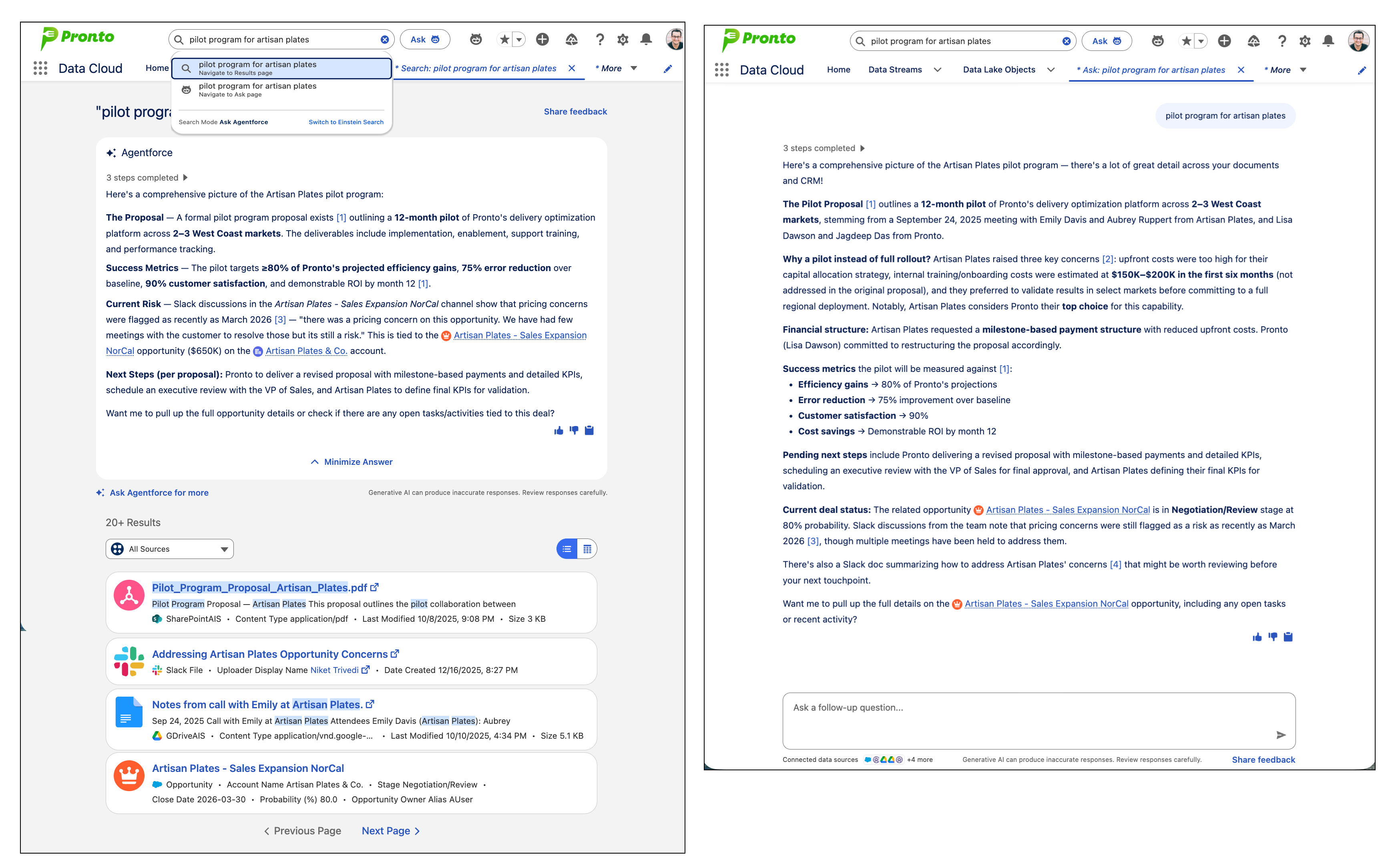Copy the left Agentforce answer to clipboard

tap(589, 430)
